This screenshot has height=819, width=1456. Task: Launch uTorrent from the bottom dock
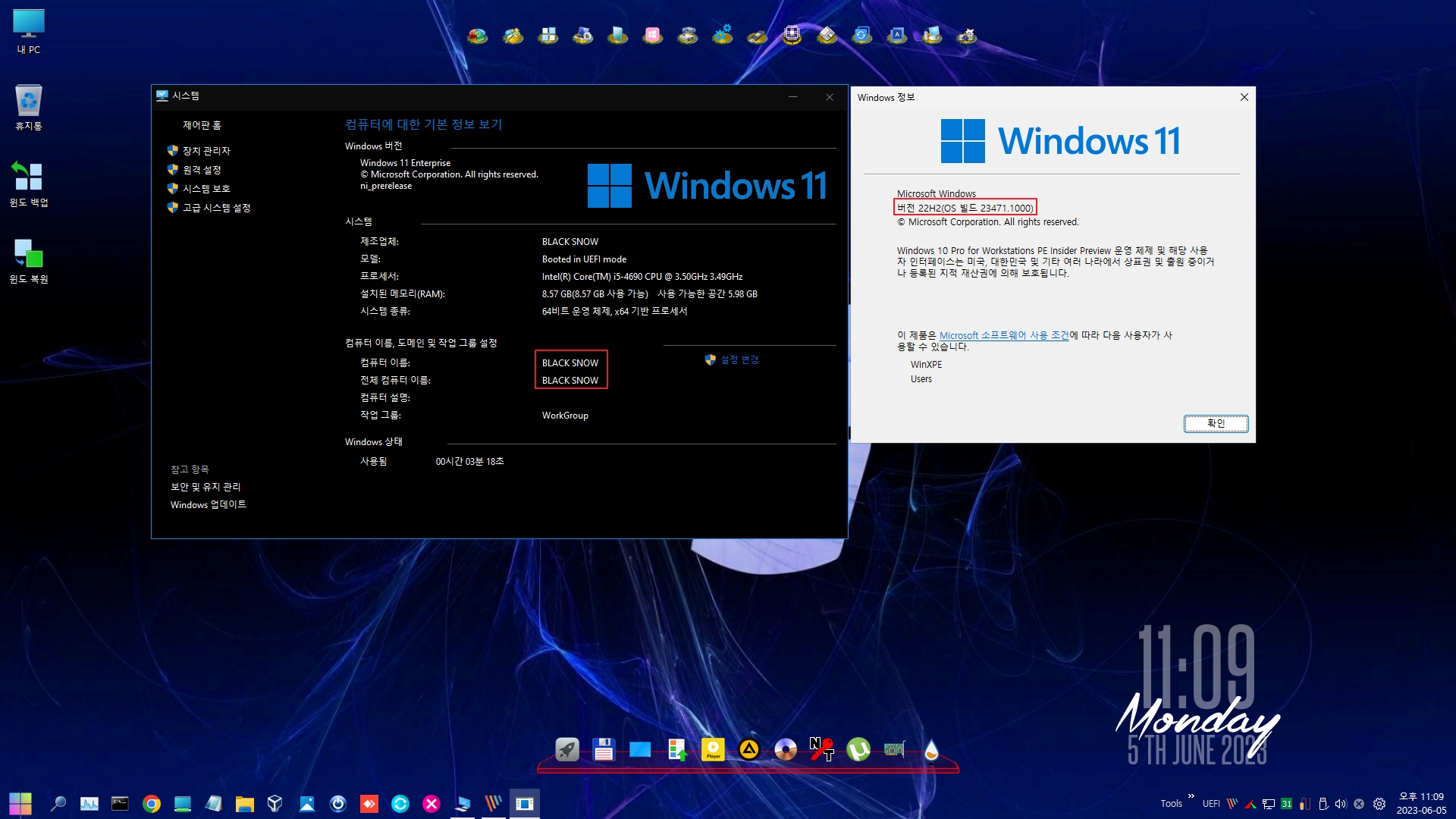[858, 750]
